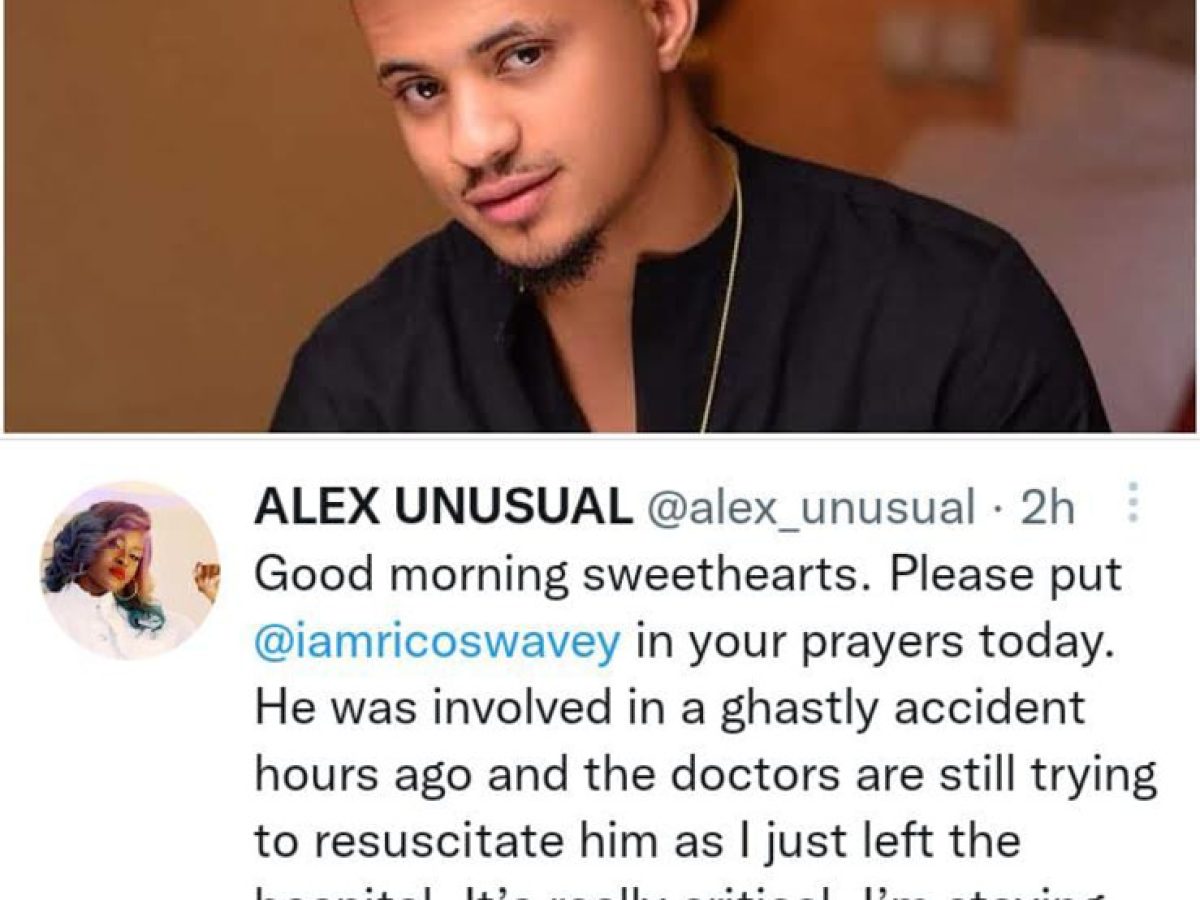Open the @alex_unusual handle link
The image size is (1200, 900).
pos(811,509)
